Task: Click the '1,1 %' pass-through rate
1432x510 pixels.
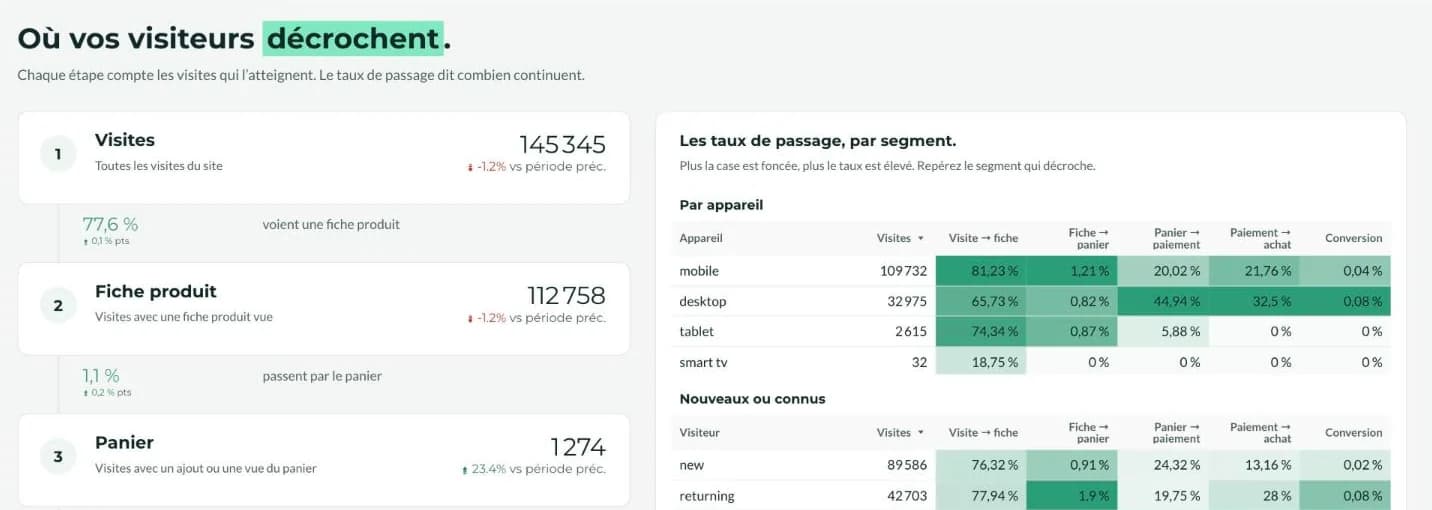Action: tap(101, 375)
